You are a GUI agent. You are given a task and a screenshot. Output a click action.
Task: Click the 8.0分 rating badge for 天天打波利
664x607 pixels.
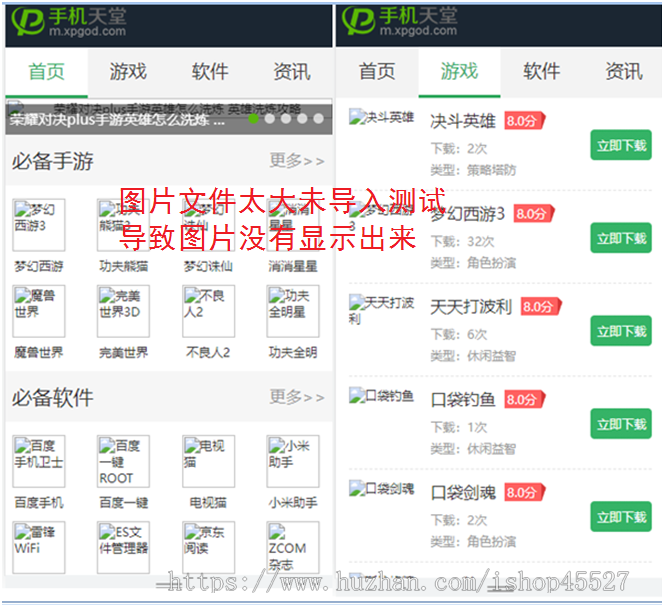coord(541,307)
